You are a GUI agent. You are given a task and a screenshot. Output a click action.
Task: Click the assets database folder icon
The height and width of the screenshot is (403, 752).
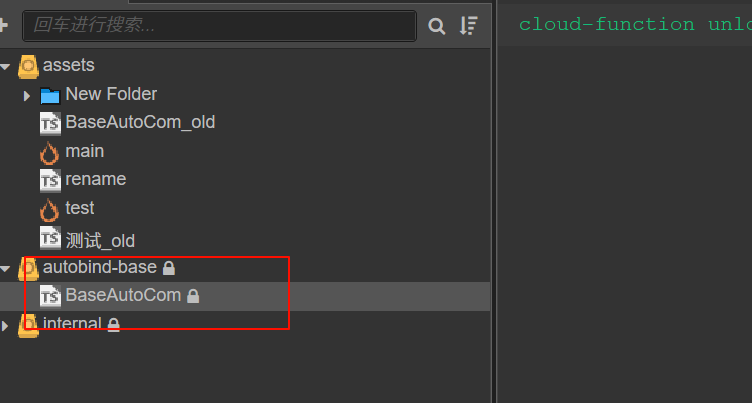coord(28,66)
